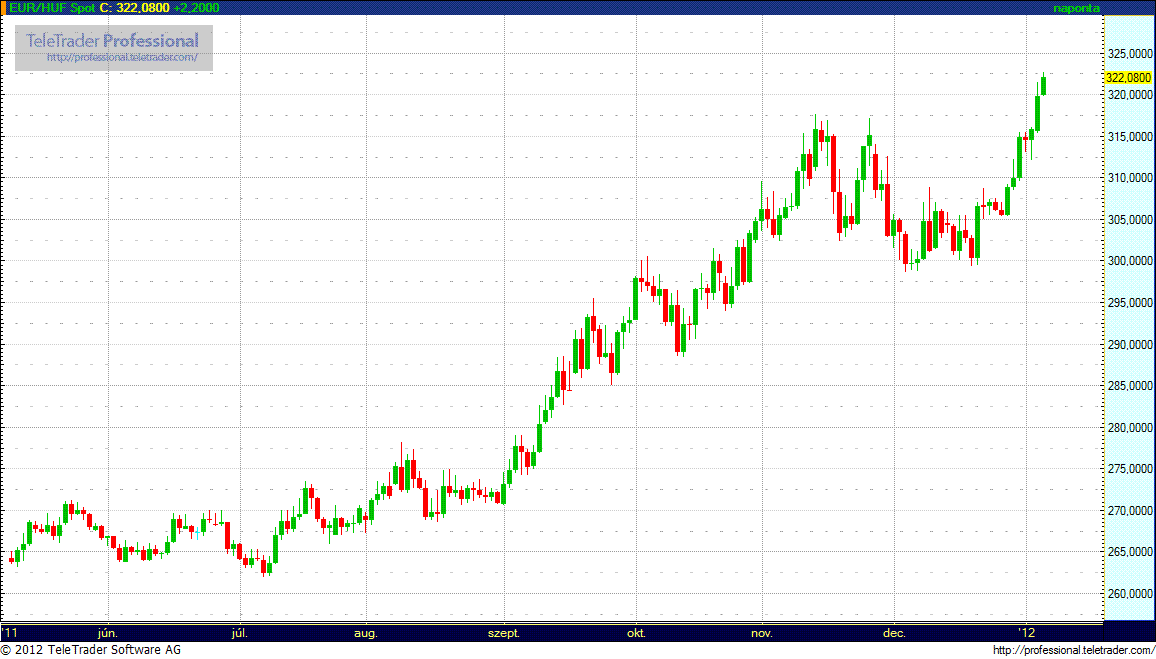Click the 315,0000 price axis label
This screenshot has height=659, width=1156.
[x=1129, y=137]
